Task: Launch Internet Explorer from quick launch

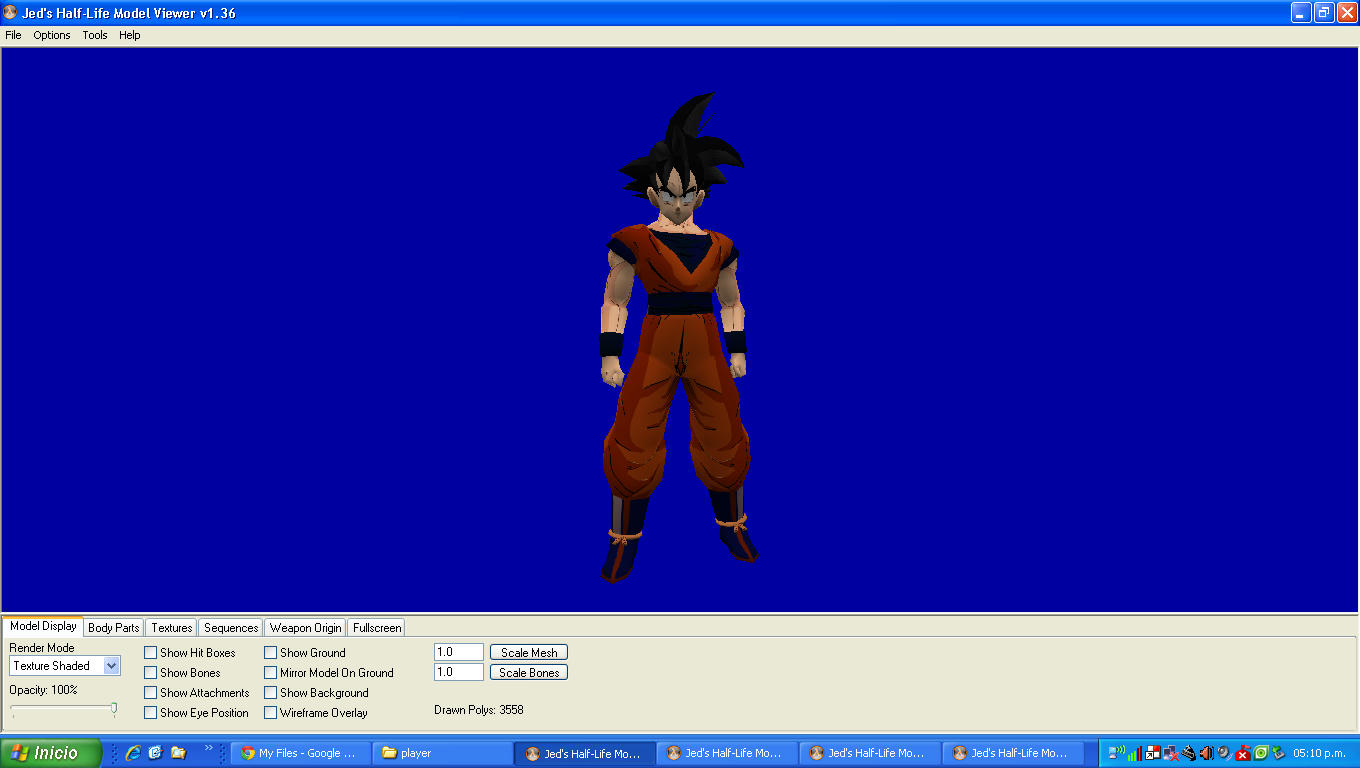Action: [132, 753]
